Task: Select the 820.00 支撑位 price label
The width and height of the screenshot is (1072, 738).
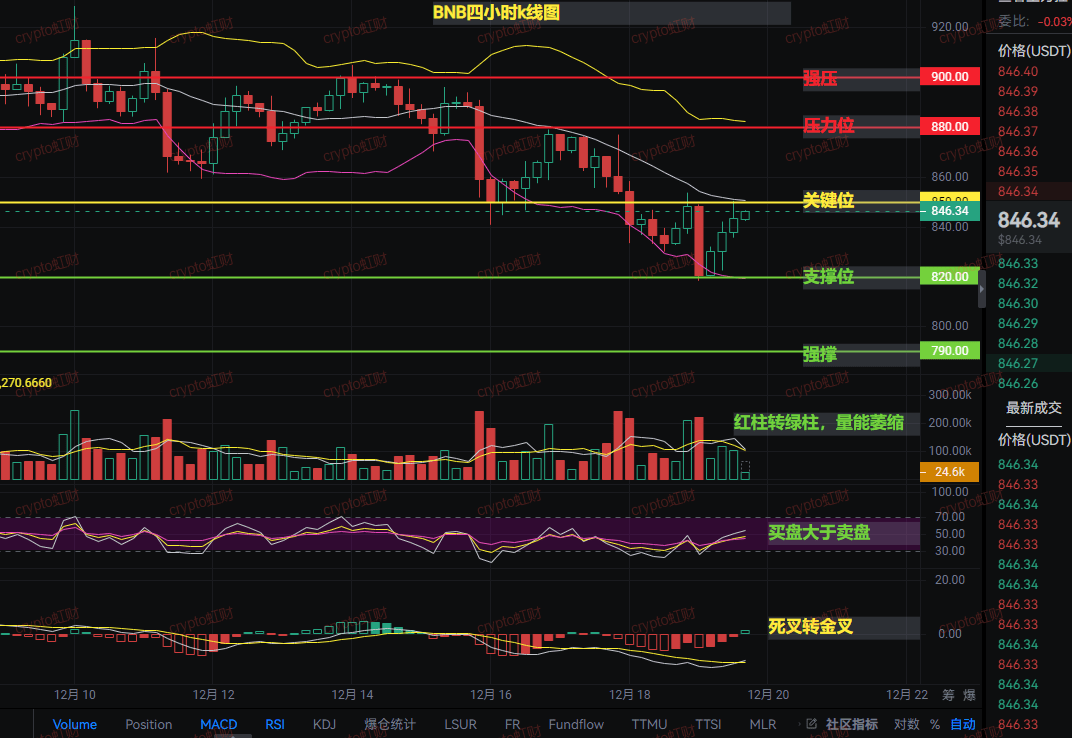Action: point(950,276)
